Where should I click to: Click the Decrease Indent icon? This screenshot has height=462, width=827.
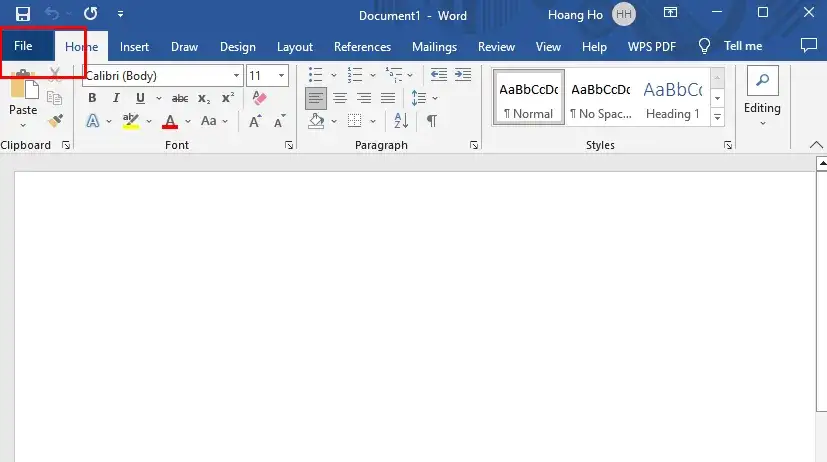click(x=439, y=75)
